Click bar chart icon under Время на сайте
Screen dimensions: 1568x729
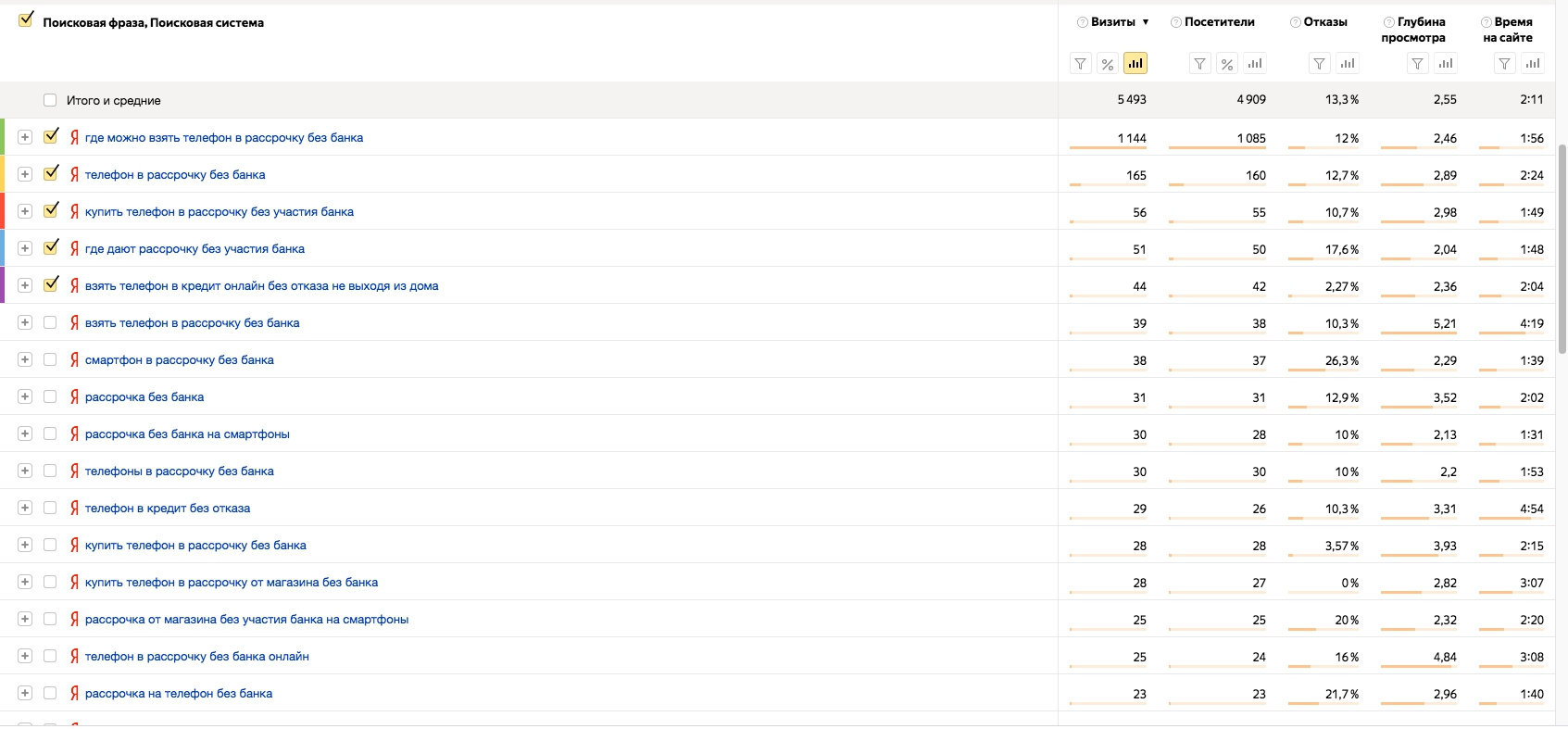coord(1533,64)
